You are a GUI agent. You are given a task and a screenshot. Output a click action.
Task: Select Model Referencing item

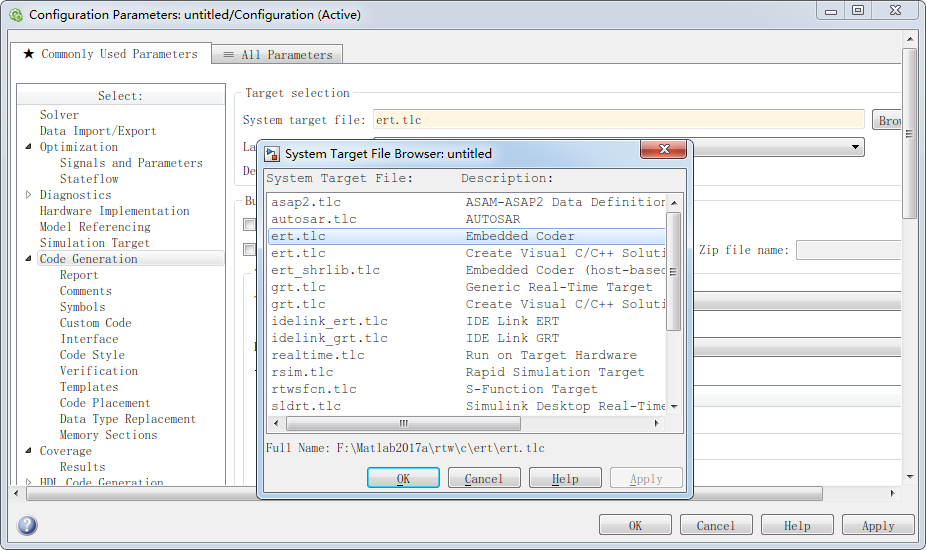click(95, 226)
